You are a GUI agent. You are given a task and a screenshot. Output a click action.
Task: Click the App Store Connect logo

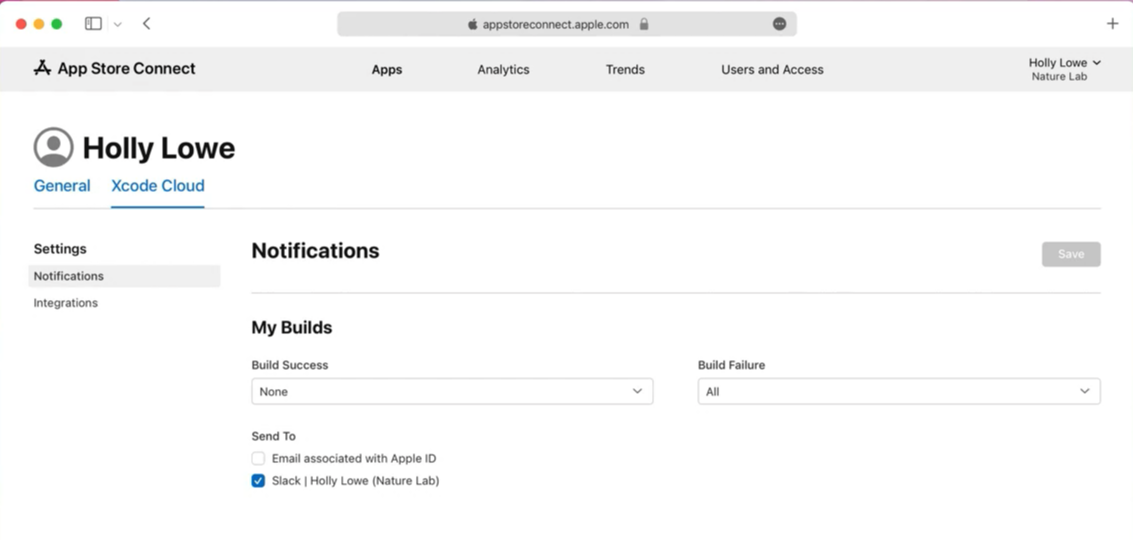point(114,69)
